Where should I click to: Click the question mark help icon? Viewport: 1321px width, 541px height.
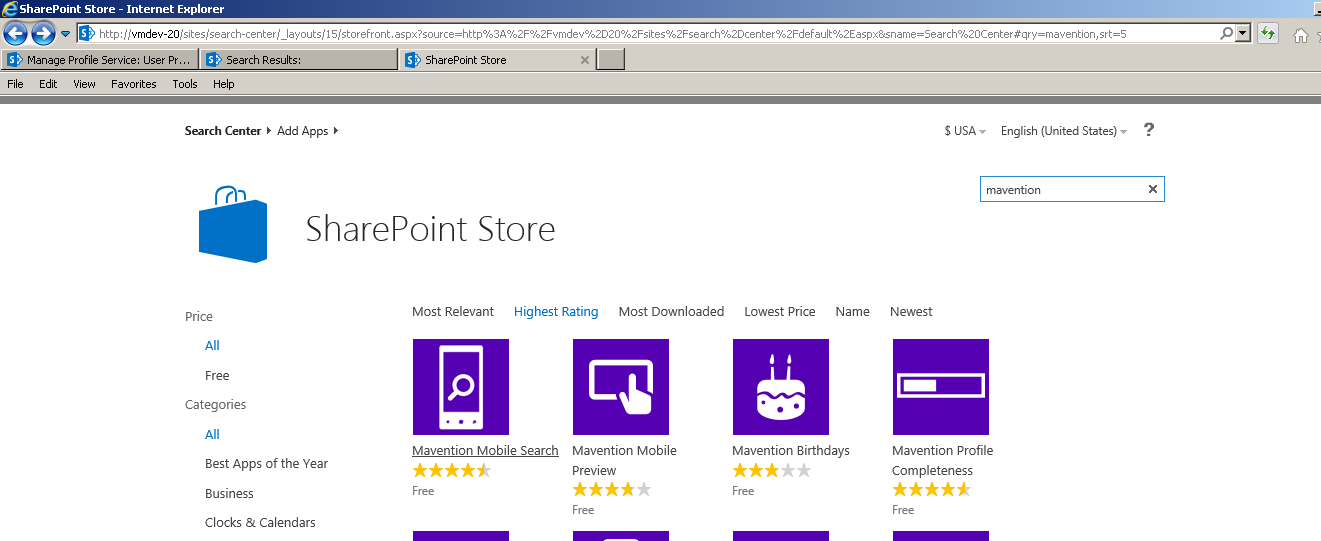(1149, 130)
